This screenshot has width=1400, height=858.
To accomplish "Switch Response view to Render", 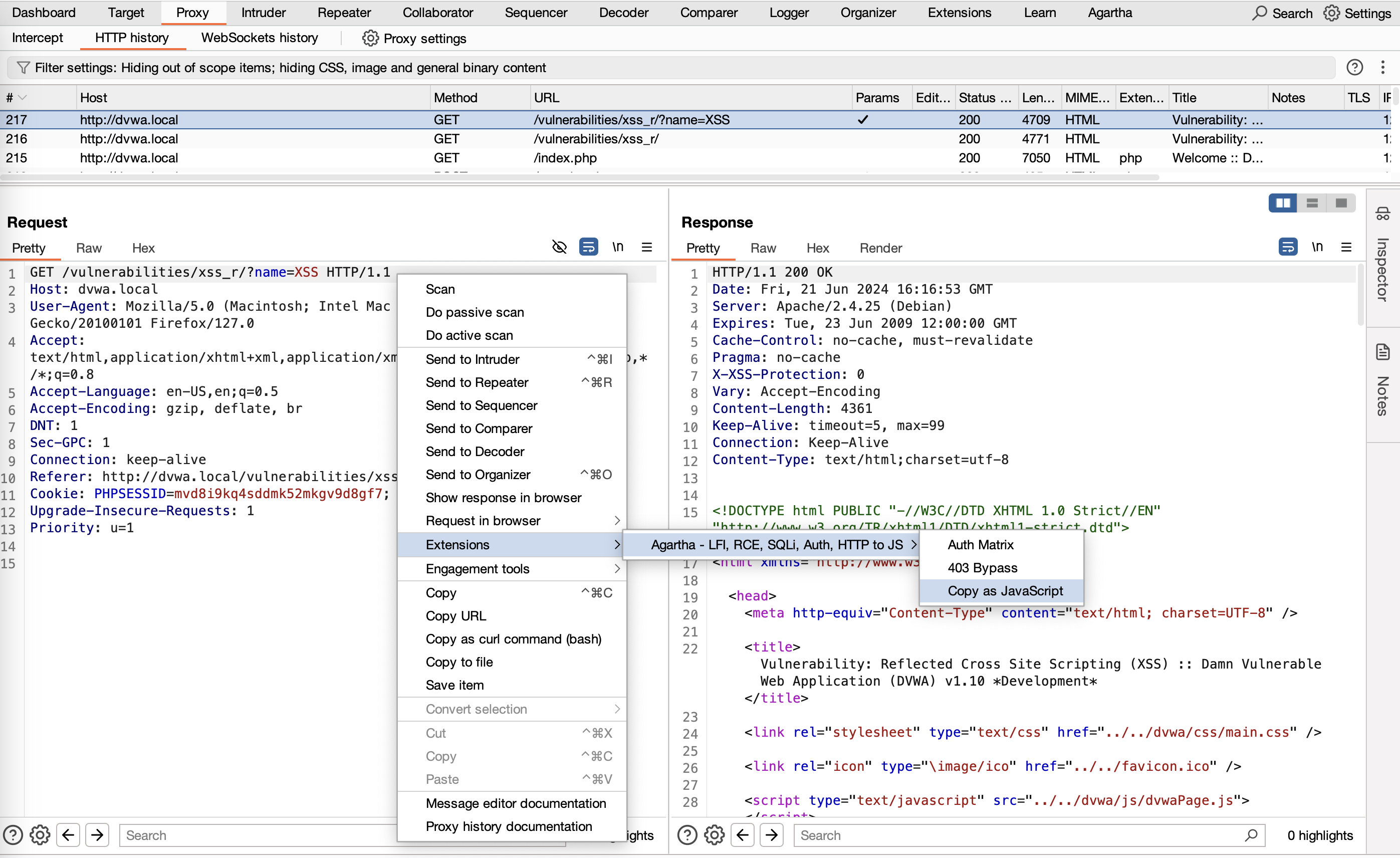I will click(x=881, y=248).
